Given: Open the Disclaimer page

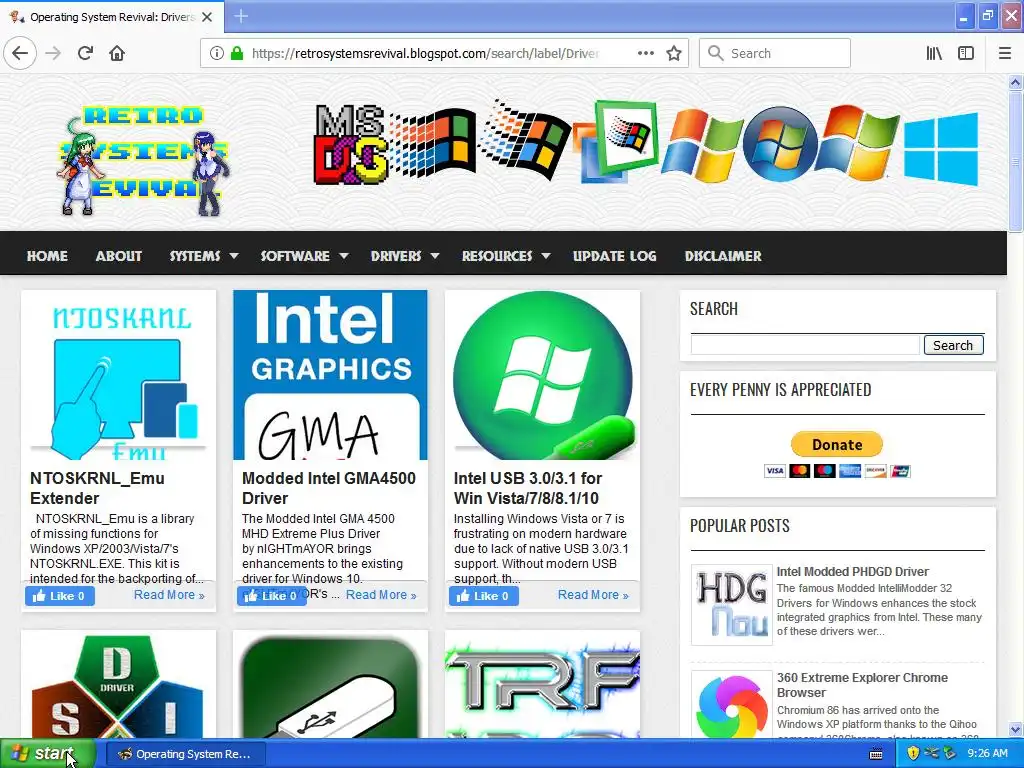Looking at the screenshot, I should pos(723,256).
